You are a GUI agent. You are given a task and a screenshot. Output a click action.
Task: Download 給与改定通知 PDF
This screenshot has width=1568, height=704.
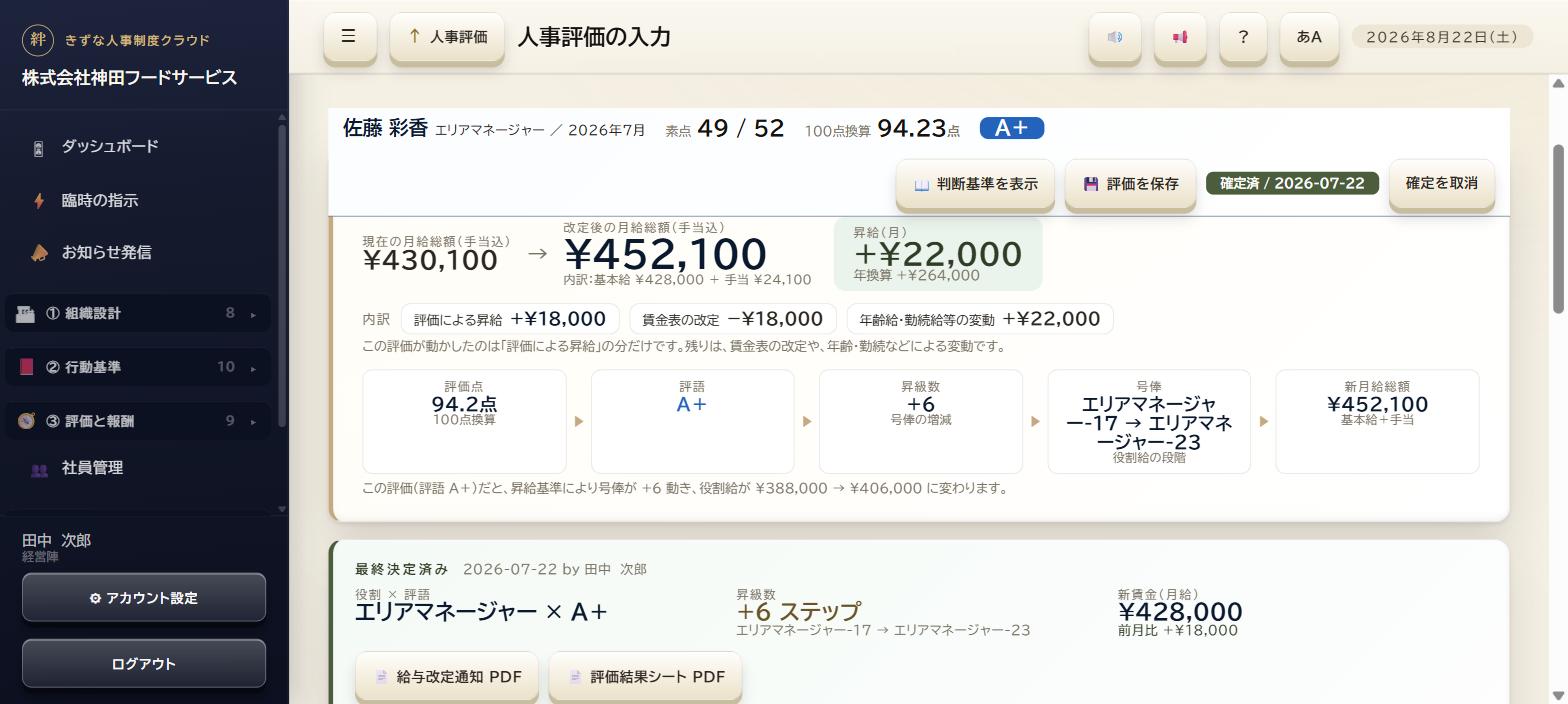pos(447,677)
